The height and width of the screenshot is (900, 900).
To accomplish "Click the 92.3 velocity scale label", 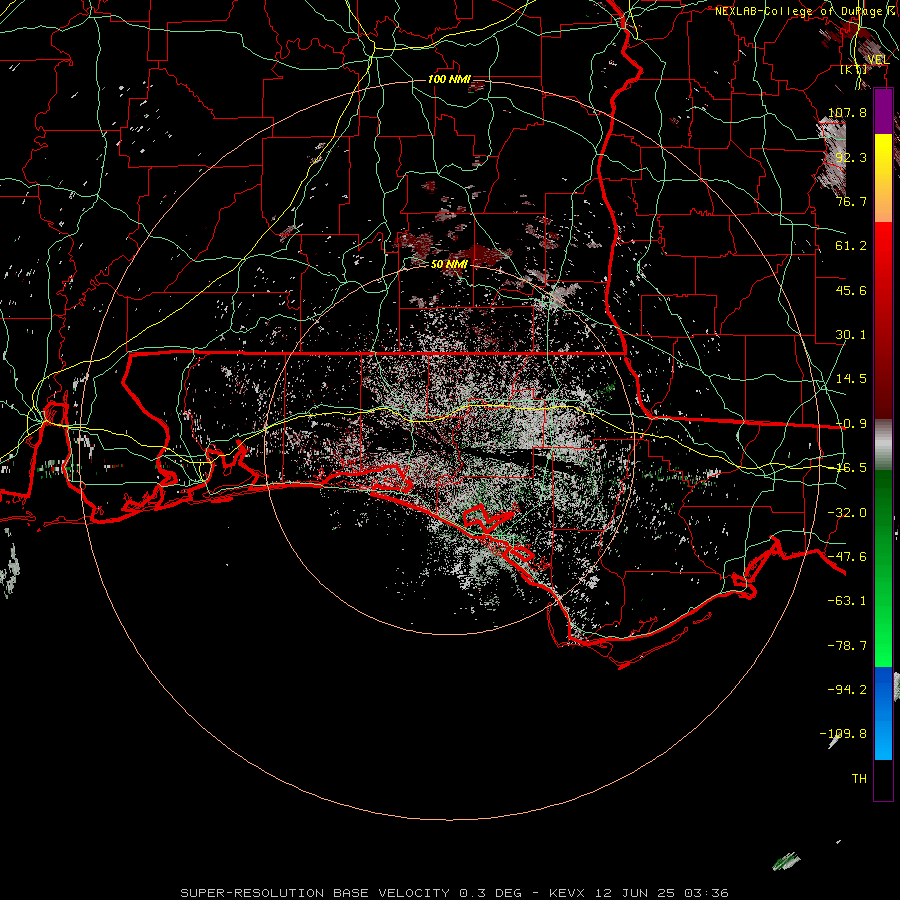I will (851, 157).
